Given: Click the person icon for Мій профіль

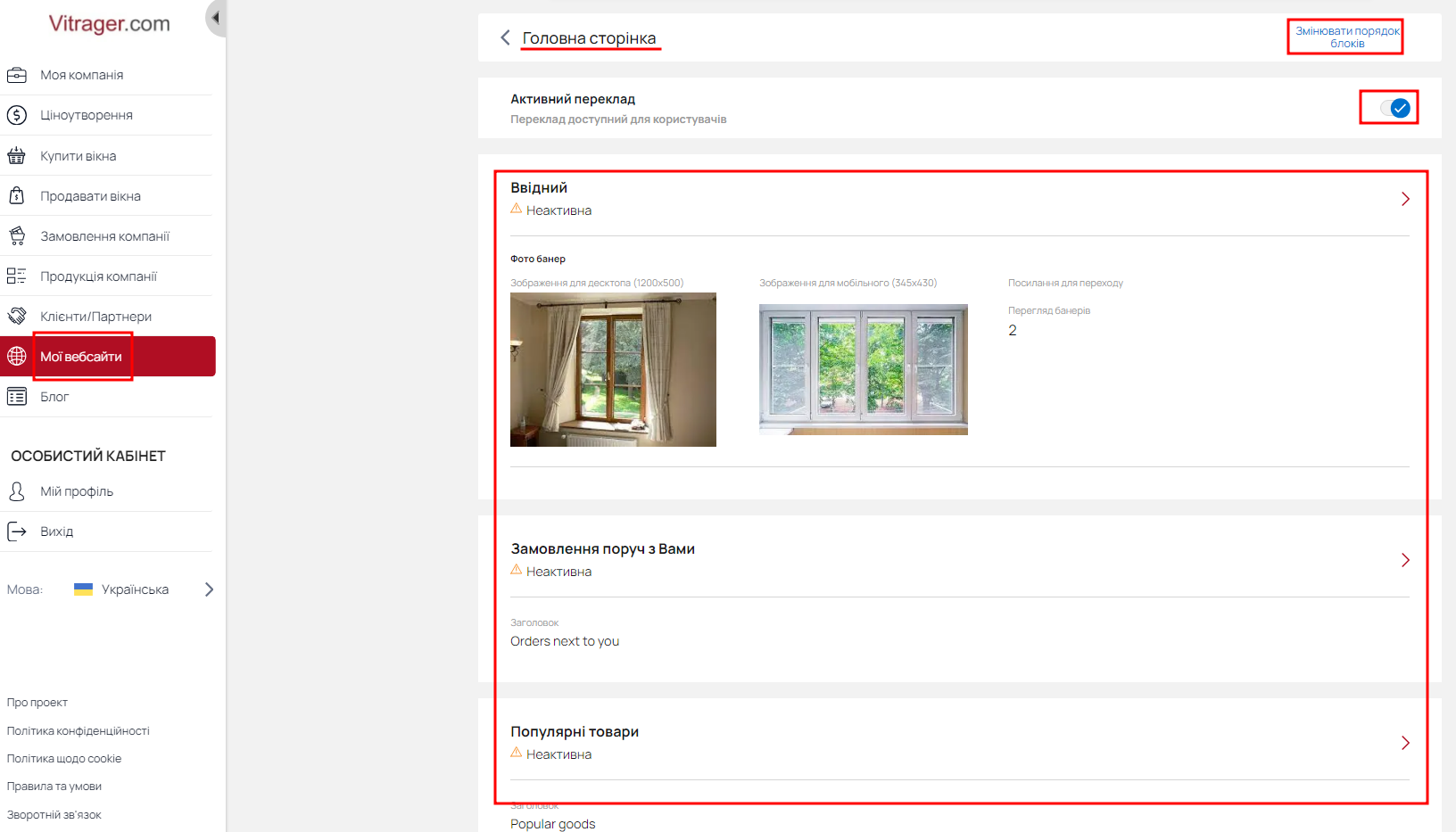Looking at the screenshot, I should point(17,491).
